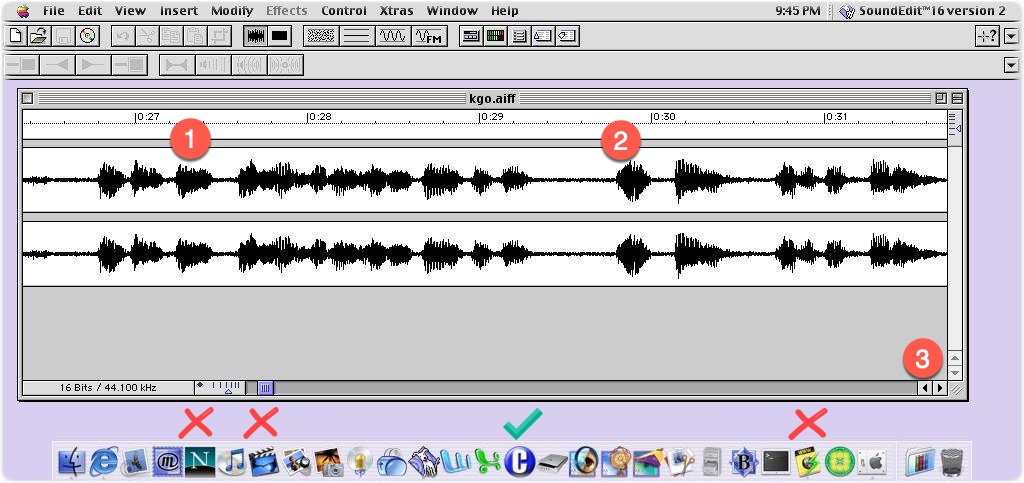Image resolution: width=1024 pixels, height=483 pixels.
Task: Click the vertical scroll down arrow
Action: (x=955, y=373)
